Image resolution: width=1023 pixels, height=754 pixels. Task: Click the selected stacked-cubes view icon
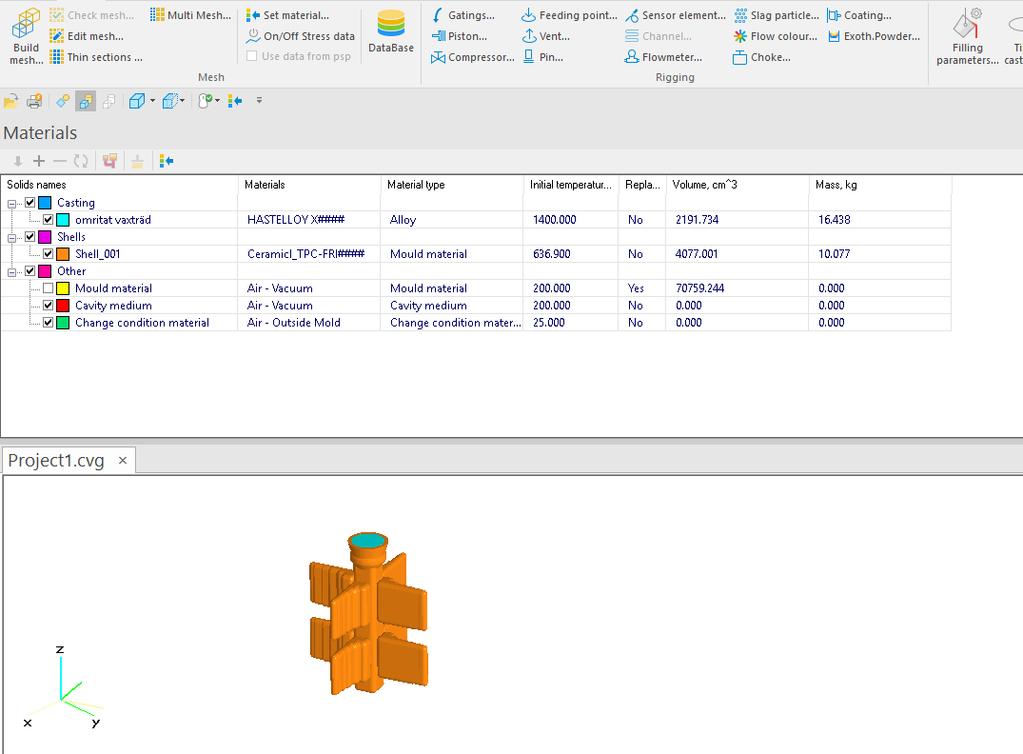coord(85,101)
